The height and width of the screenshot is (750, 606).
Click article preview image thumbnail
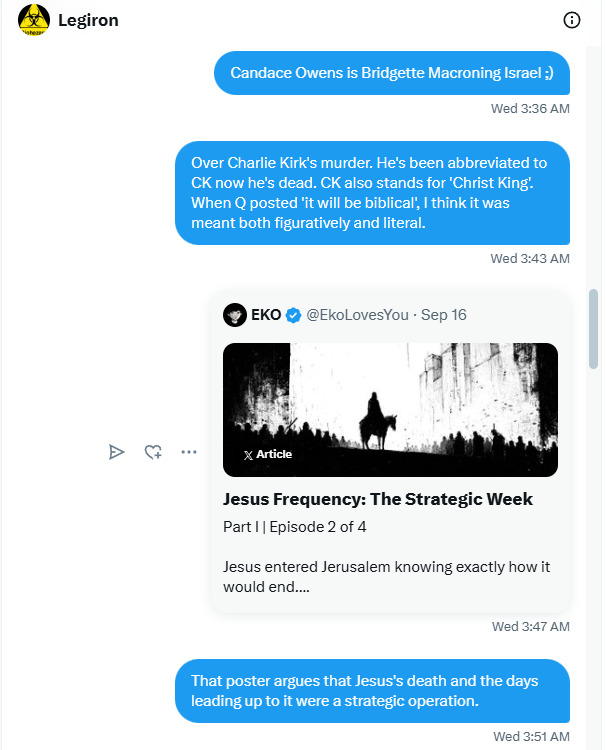point(390,410)
